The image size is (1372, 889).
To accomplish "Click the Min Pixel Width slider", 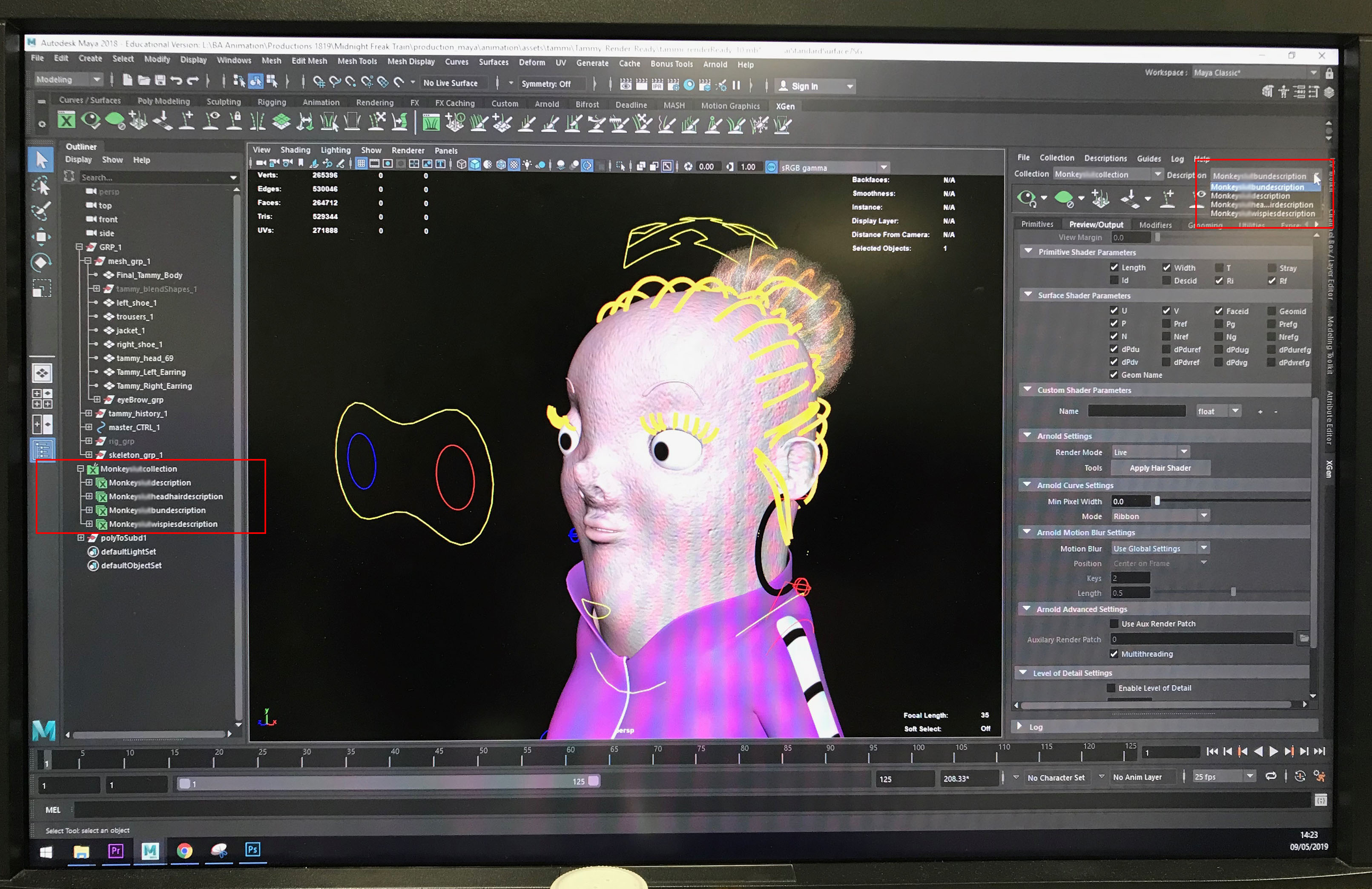I will (x=1157, y=501).
